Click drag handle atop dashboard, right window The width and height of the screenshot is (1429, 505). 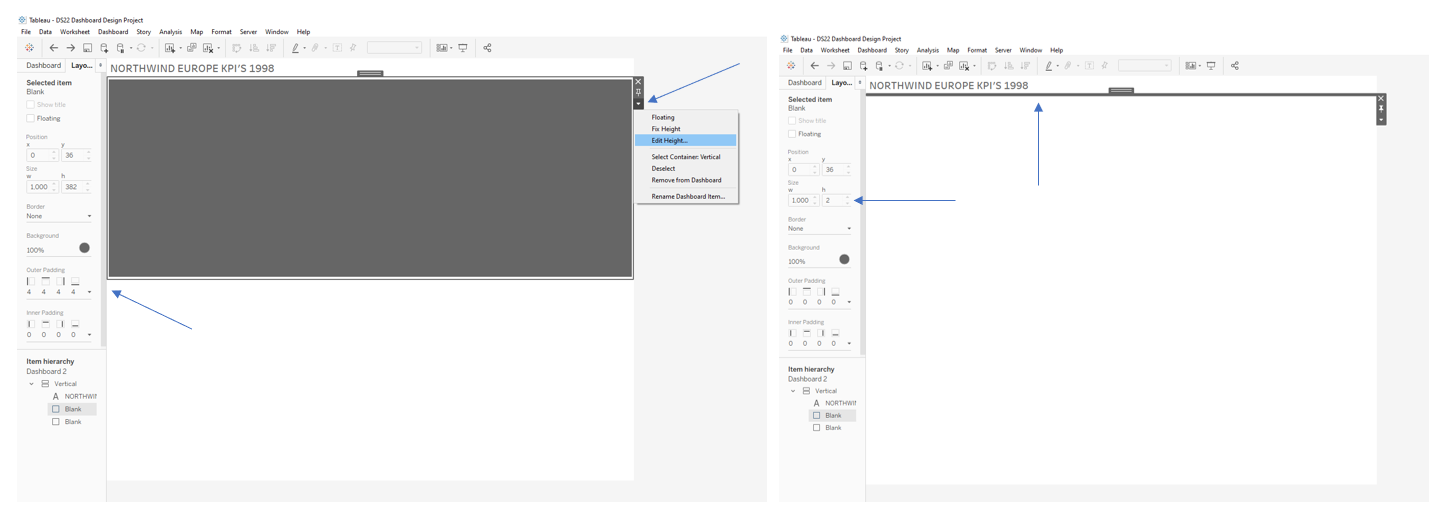tap(1121, 91)
